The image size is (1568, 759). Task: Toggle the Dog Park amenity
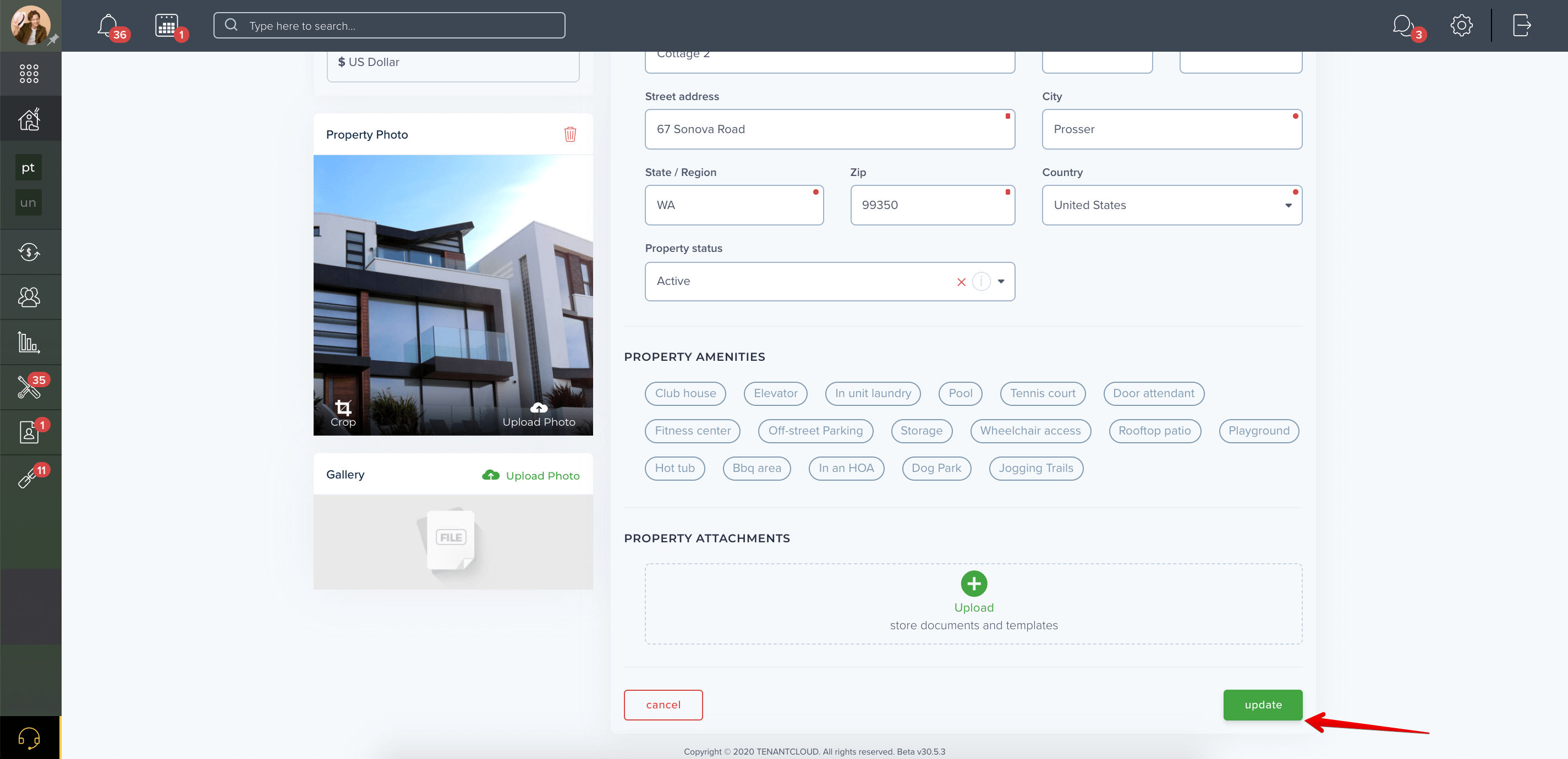(x=936, y=468)
